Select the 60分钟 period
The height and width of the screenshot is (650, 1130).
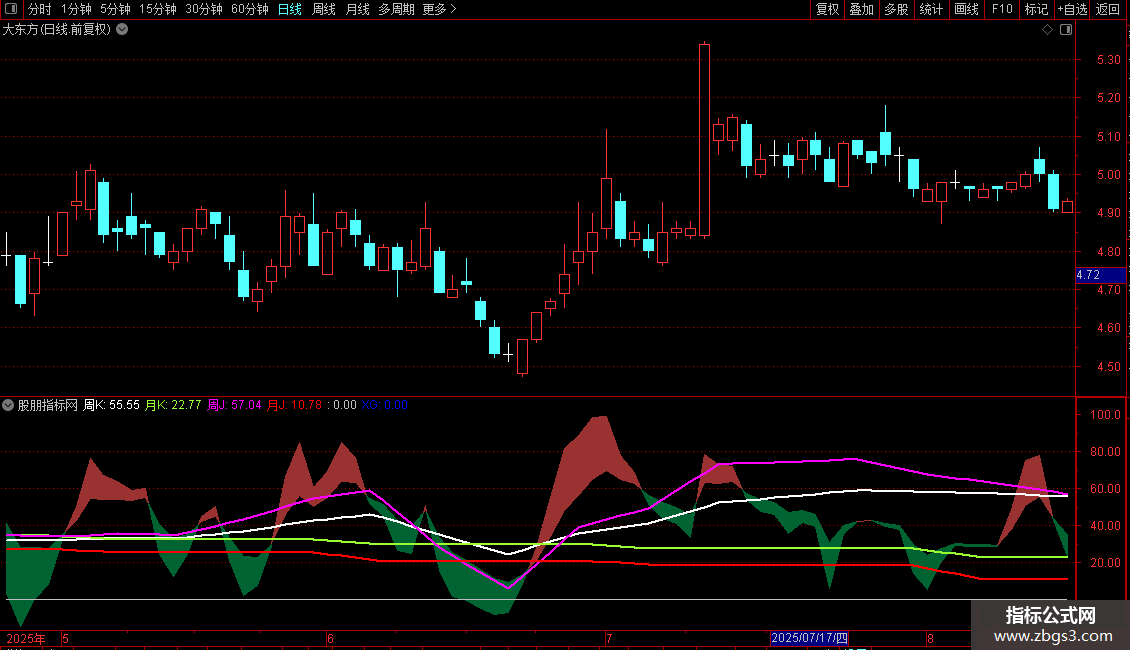click(x=249, y=9)
